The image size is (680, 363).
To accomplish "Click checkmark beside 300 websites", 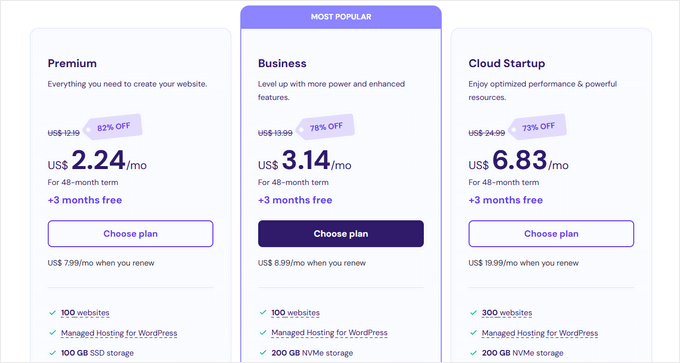I will point(473,313).
